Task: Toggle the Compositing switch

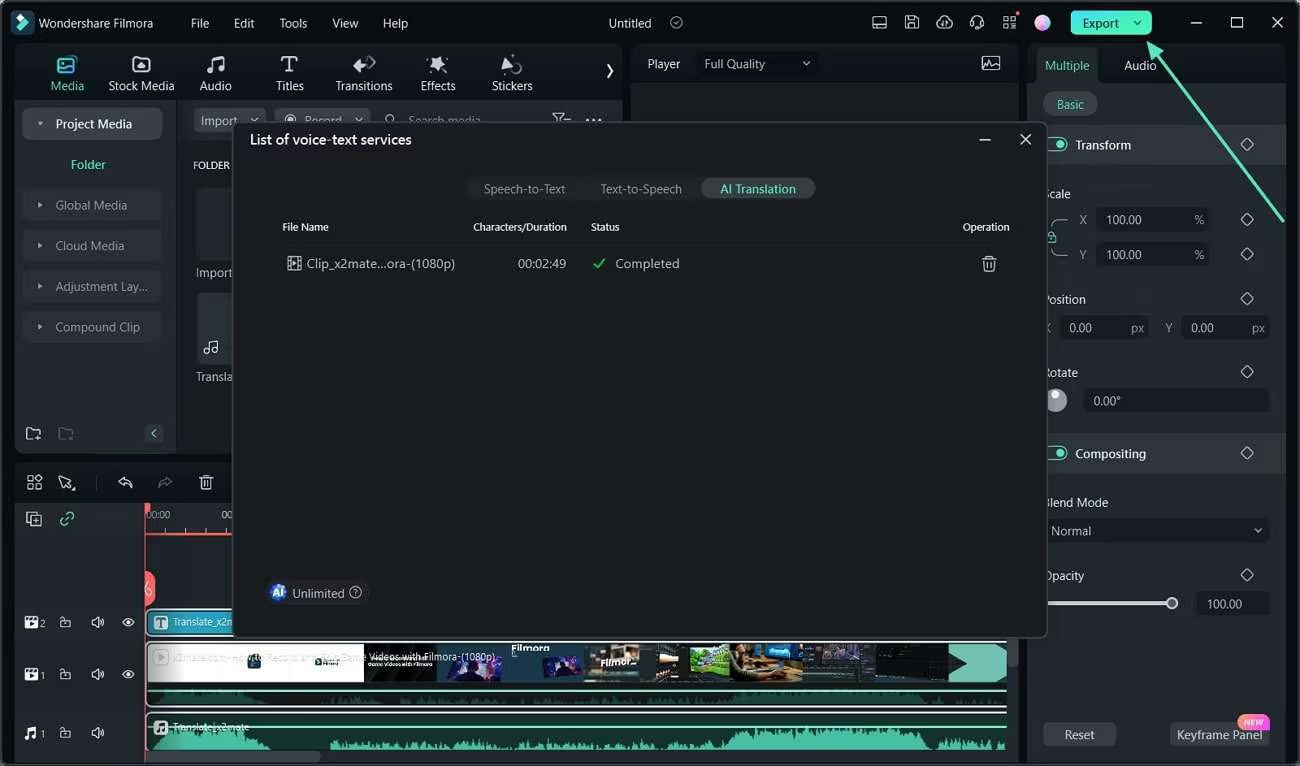Action: (1056, 453)
